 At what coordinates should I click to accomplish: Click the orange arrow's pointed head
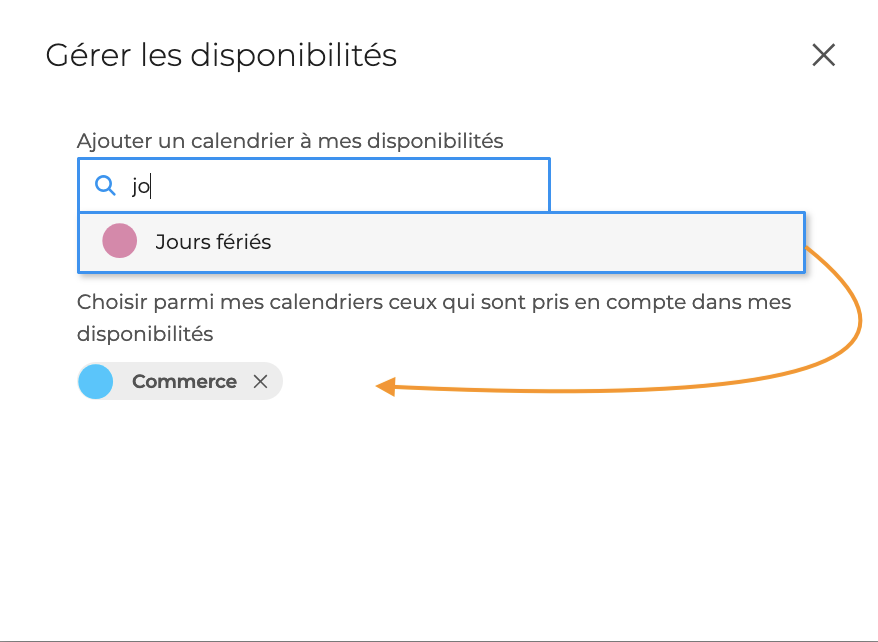point(384,387)
